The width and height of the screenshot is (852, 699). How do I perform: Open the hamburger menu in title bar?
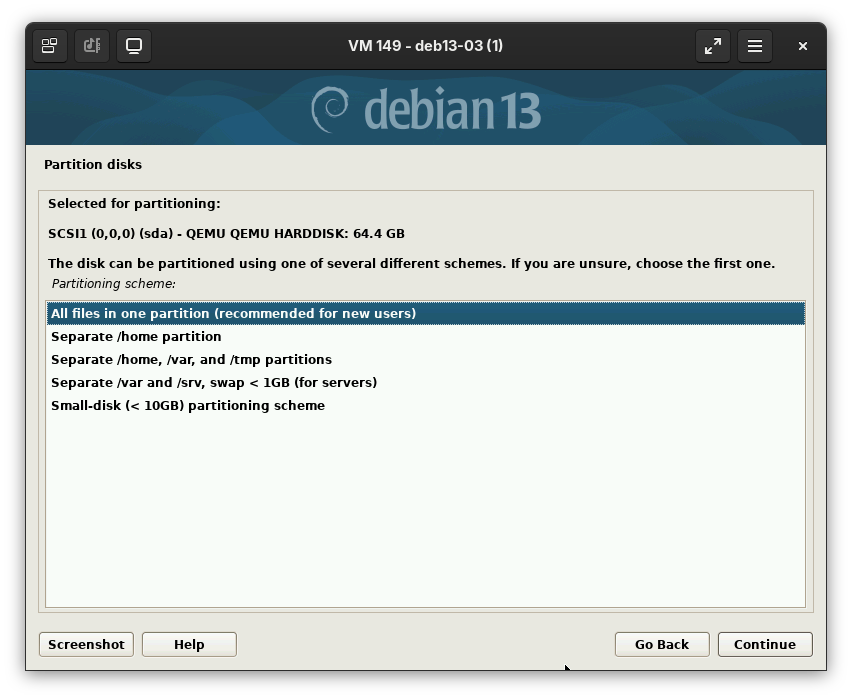(x=755, y=46)
